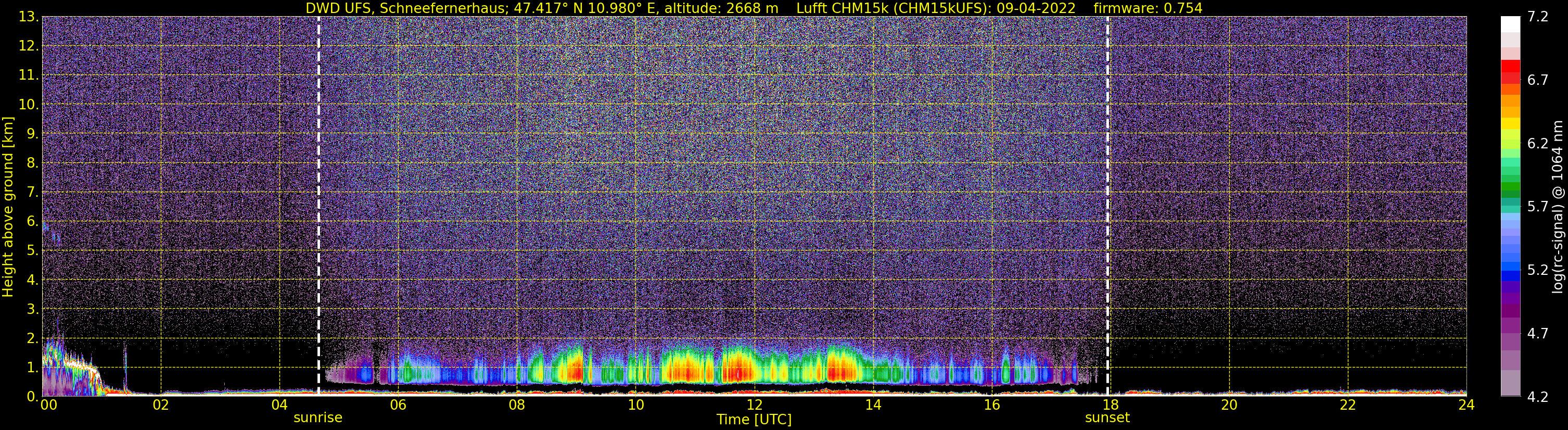
Task: Click the colorbar value '5.7'
Action: (1538, 207)
